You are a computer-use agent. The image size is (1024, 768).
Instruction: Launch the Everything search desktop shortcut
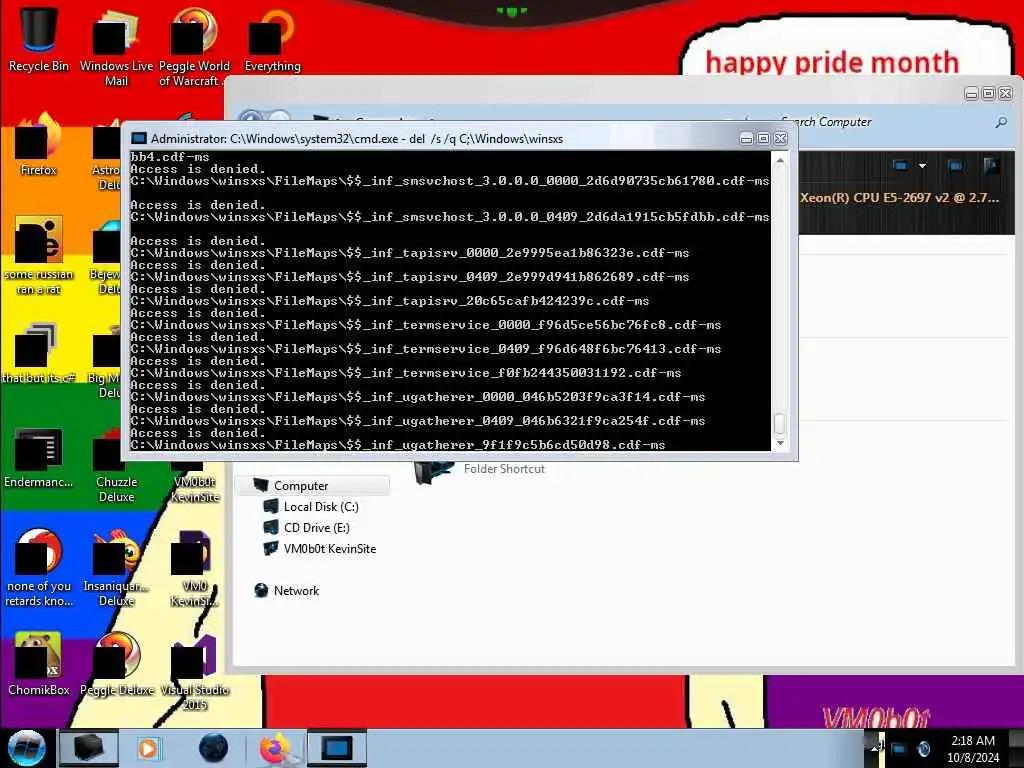(x=272, y=39)
